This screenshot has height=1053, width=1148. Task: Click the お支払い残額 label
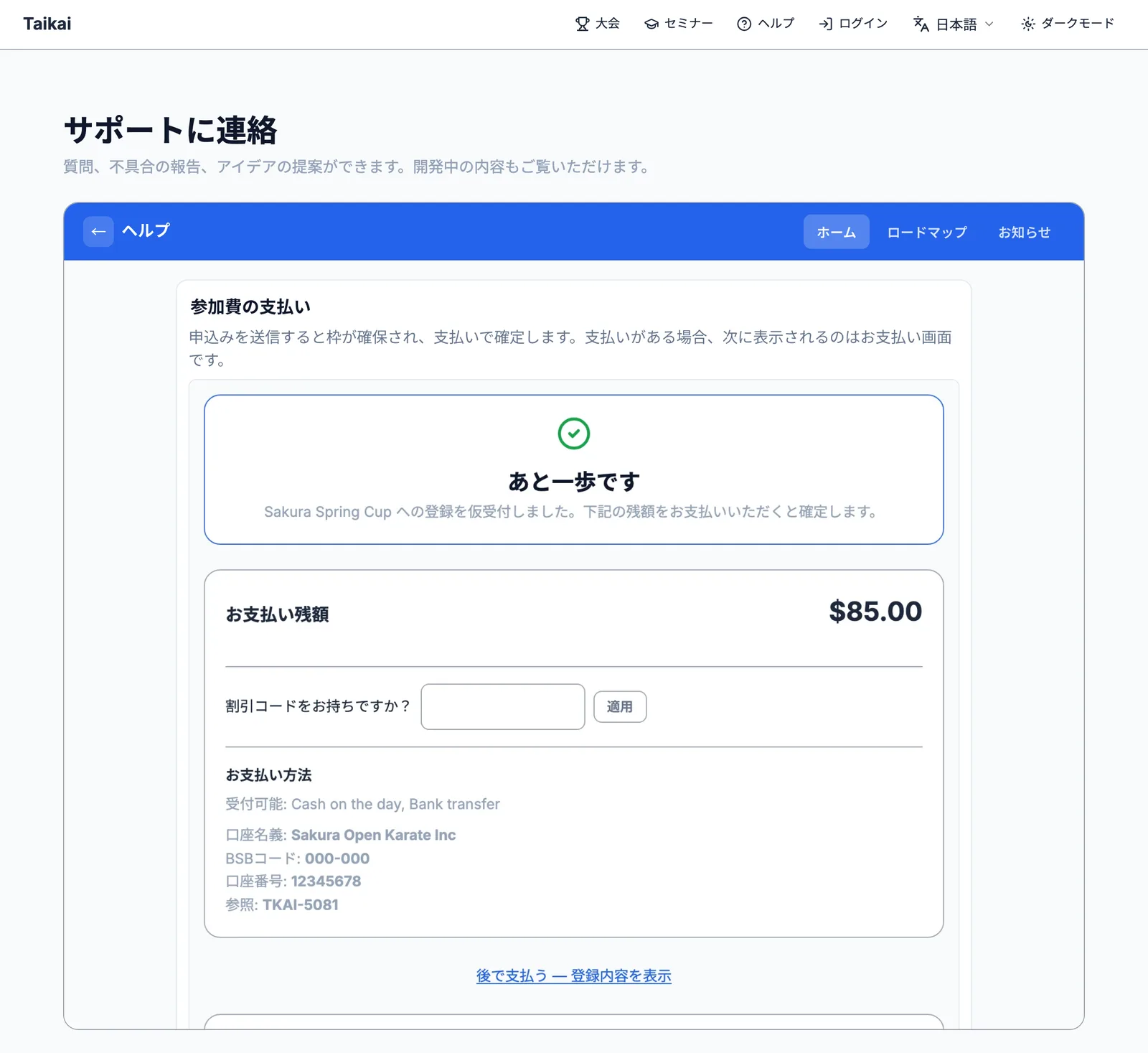(278, 614)
